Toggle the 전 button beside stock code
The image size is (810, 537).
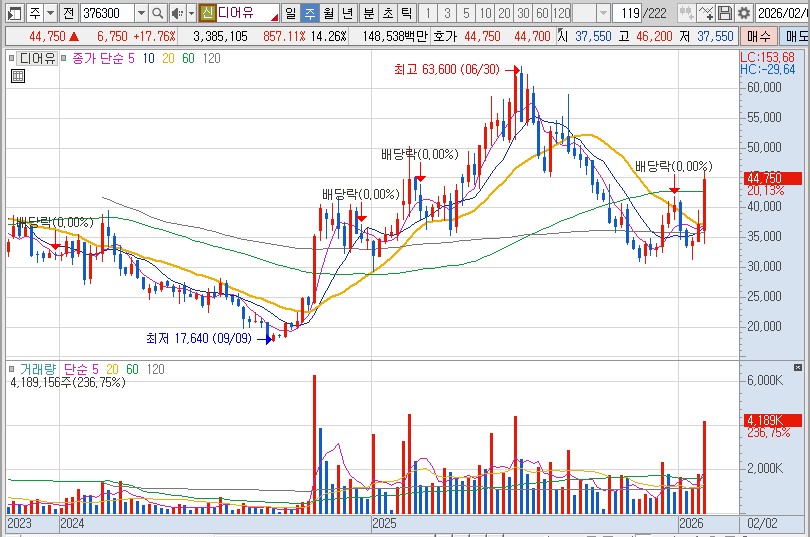tap(69, 13)
